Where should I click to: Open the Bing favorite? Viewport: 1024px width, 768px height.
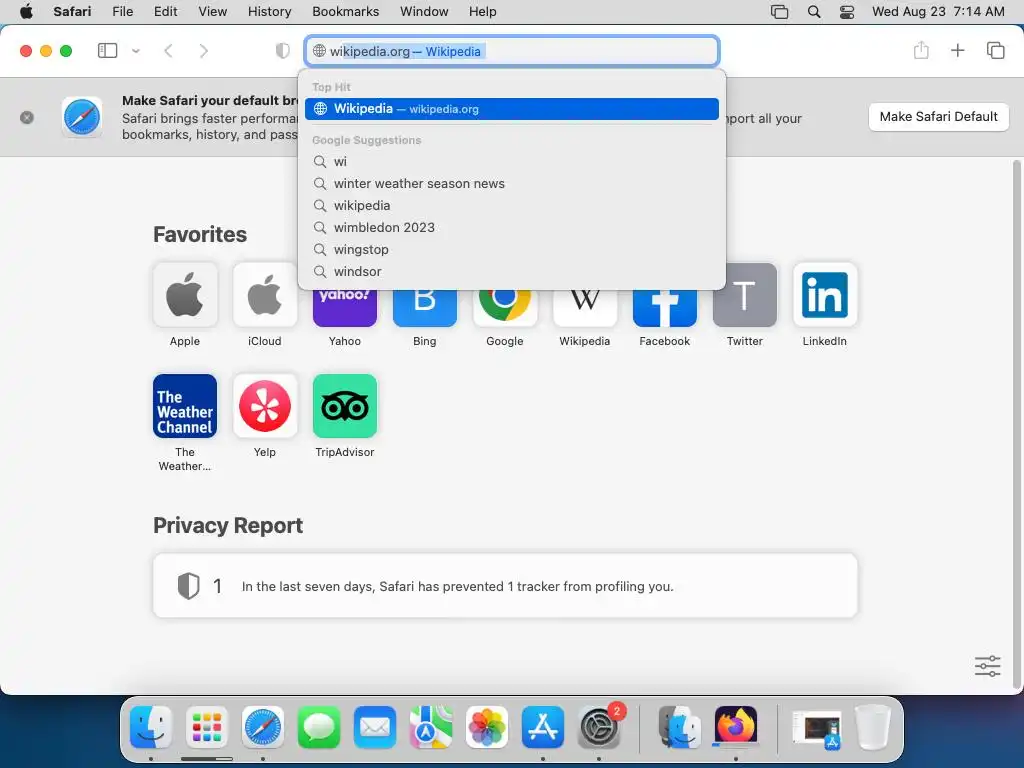pos(424,308)
